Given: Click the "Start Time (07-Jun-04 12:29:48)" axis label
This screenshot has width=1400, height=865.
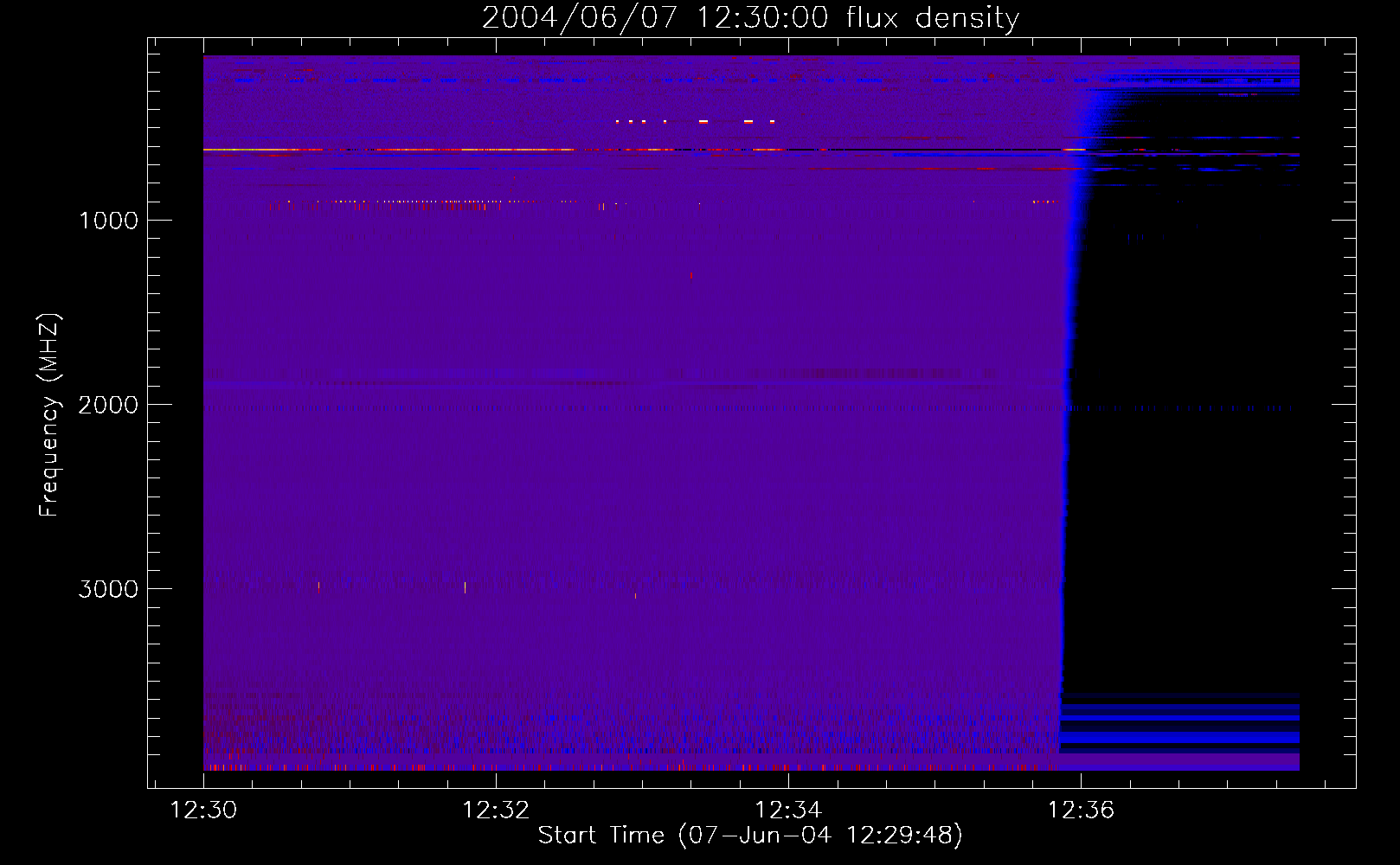Looking at the screenshot, I should pos(750,836).
